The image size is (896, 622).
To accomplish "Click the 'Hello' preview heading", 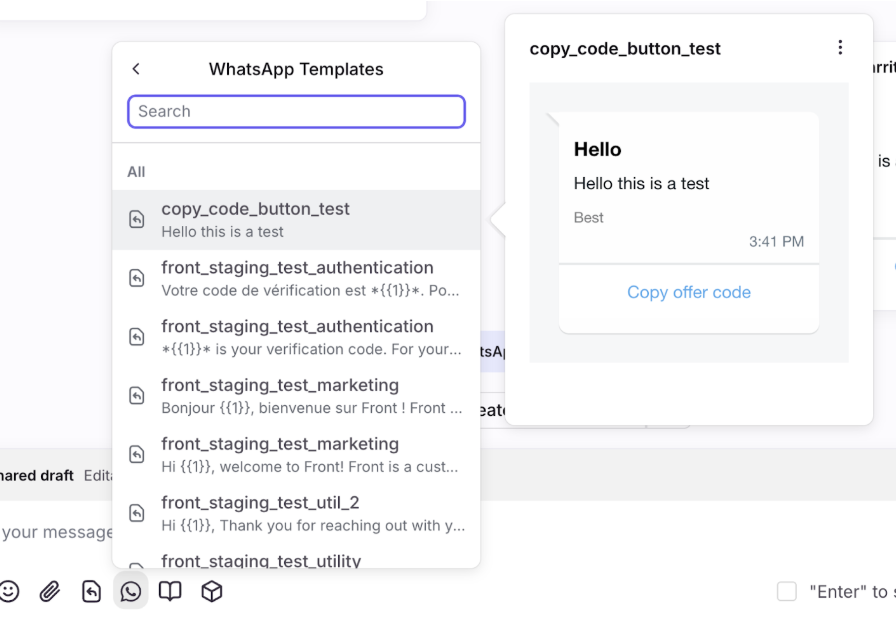I will point(597,149).
